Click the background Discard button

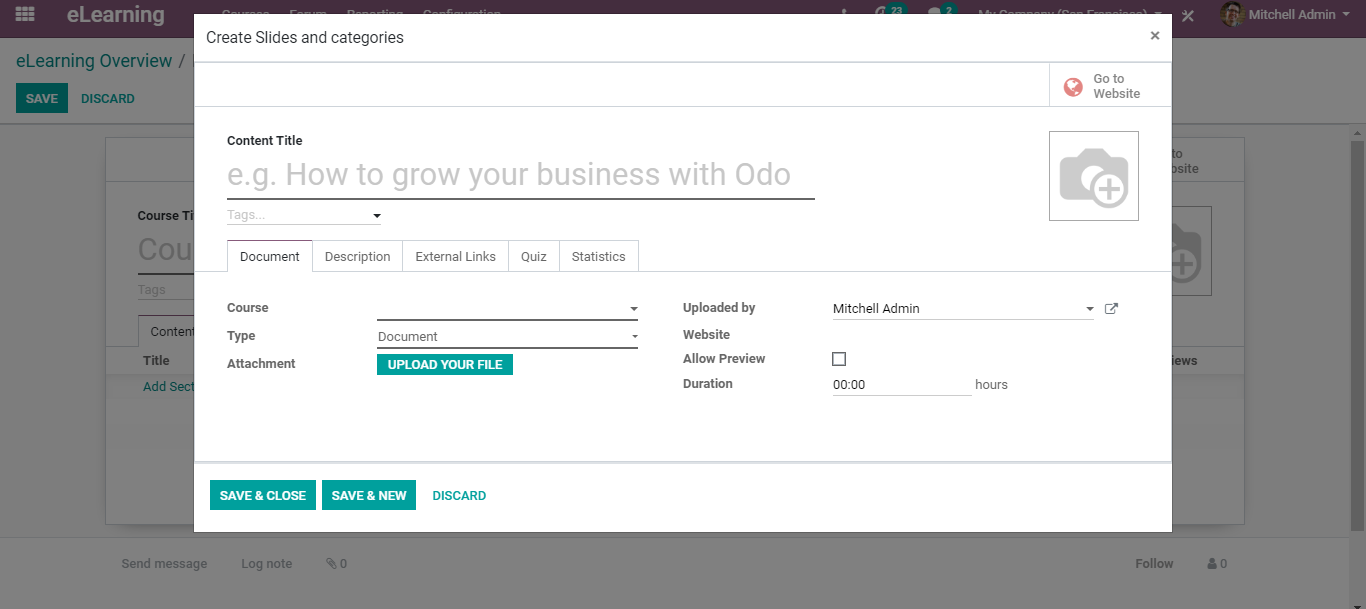pyautogui.click(x=108, y=98)
